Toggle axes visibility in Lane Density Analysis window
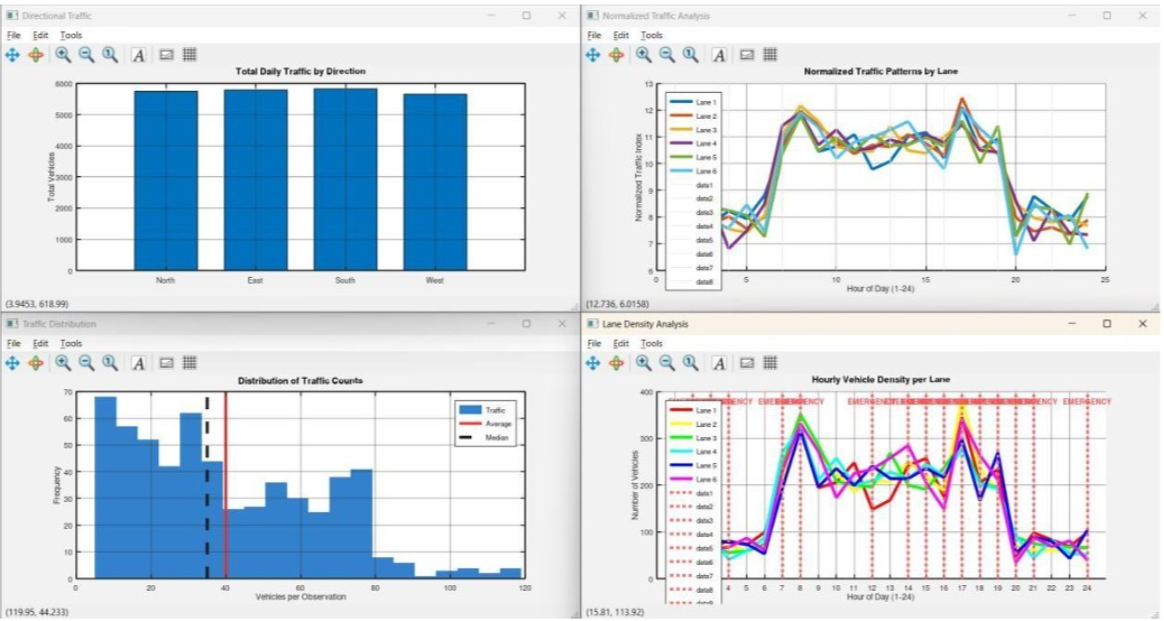The height and width of the screenshot is (621, 1164). [746, 363]
